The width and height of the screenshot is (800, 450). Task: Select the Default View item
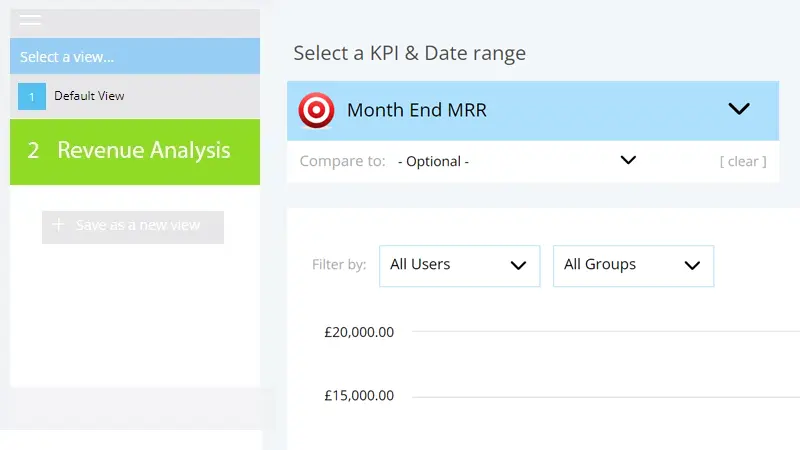(x=89, y=96)
